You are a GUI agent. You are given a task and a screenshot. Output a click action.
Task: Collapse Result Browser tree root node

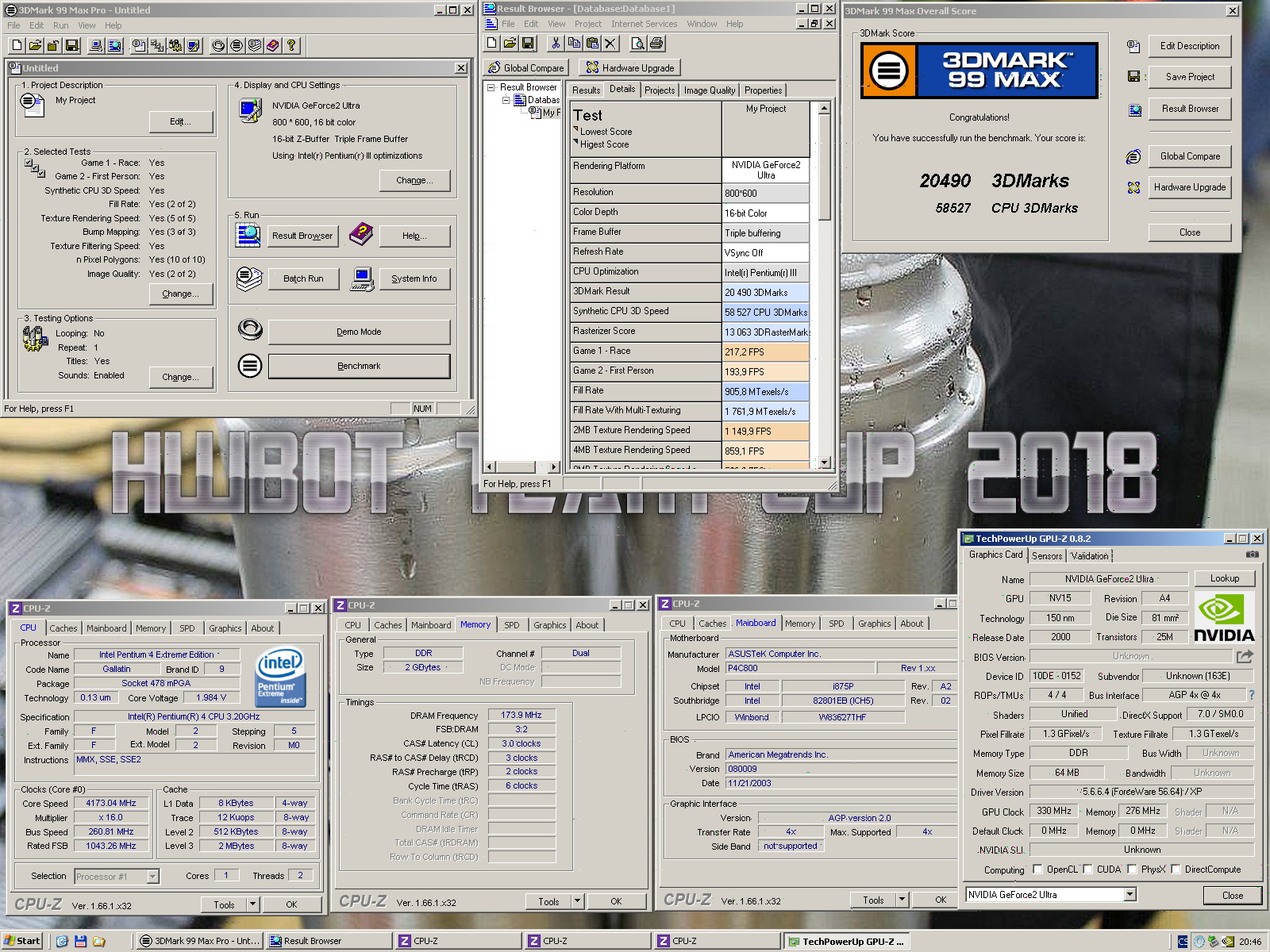point(491,87)
